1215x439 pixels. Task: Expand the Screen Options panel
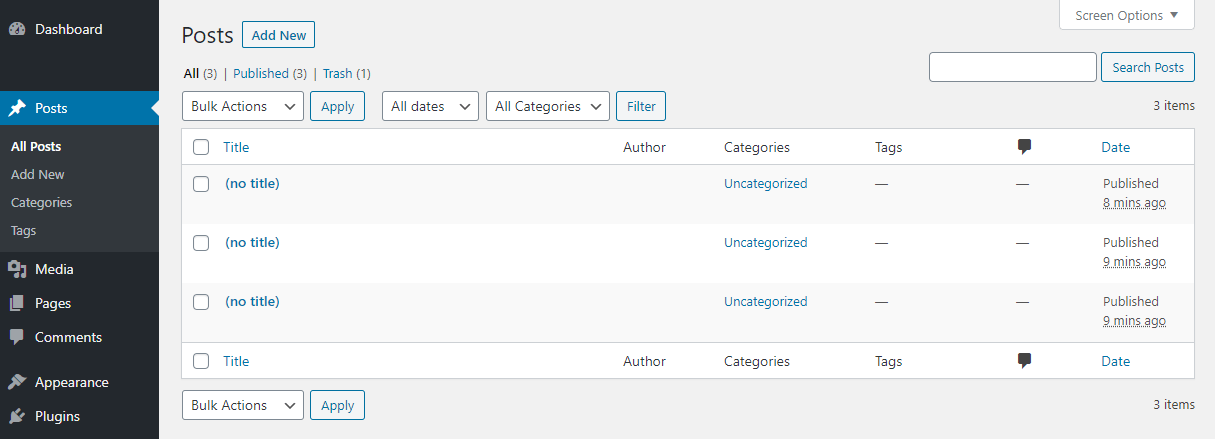click(x=1126, y=16)
